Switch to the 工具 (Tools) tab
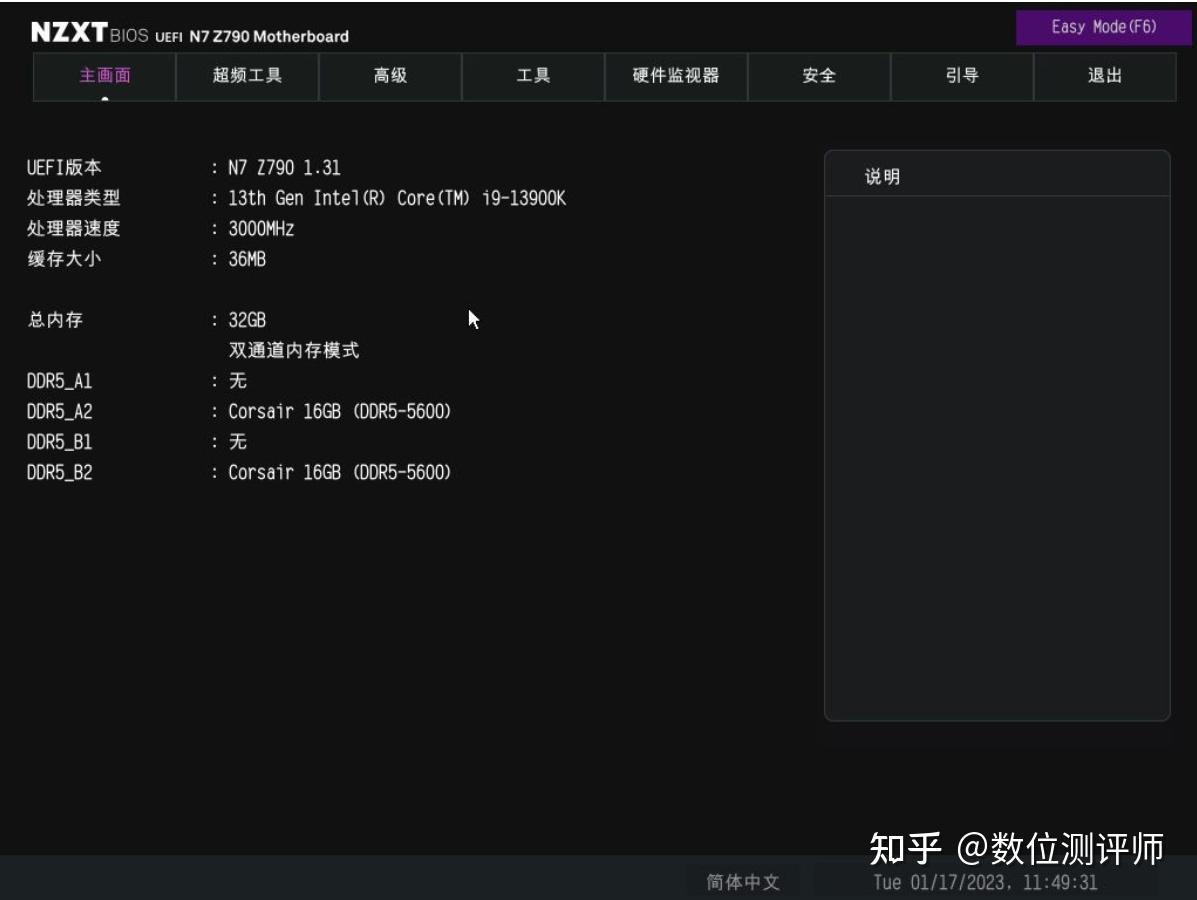Image resolution: width=1197 pixels, height=900 pixels. (x=532, y=75)
